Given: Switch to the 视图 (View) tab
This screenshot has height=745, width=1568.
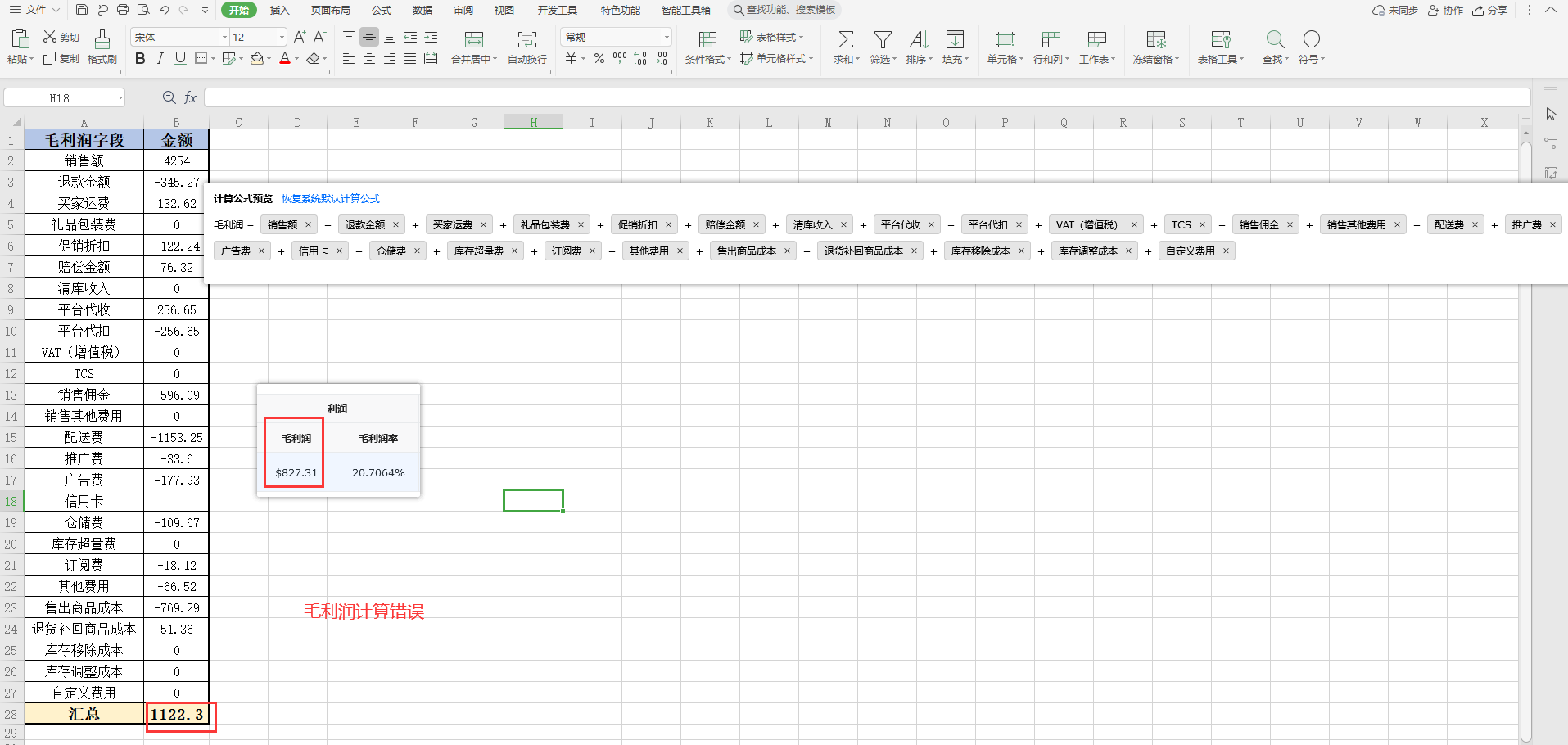Looking at the screenshot, I should [504, 10].
